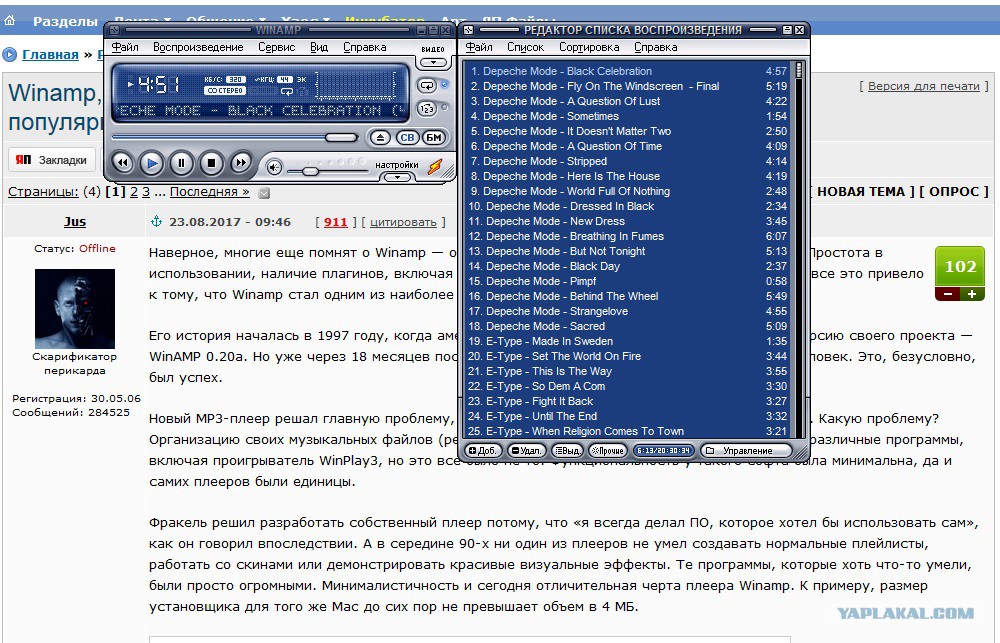Click the green plus vote button
Screen dimensions: 1000x643
click(972, 294)
